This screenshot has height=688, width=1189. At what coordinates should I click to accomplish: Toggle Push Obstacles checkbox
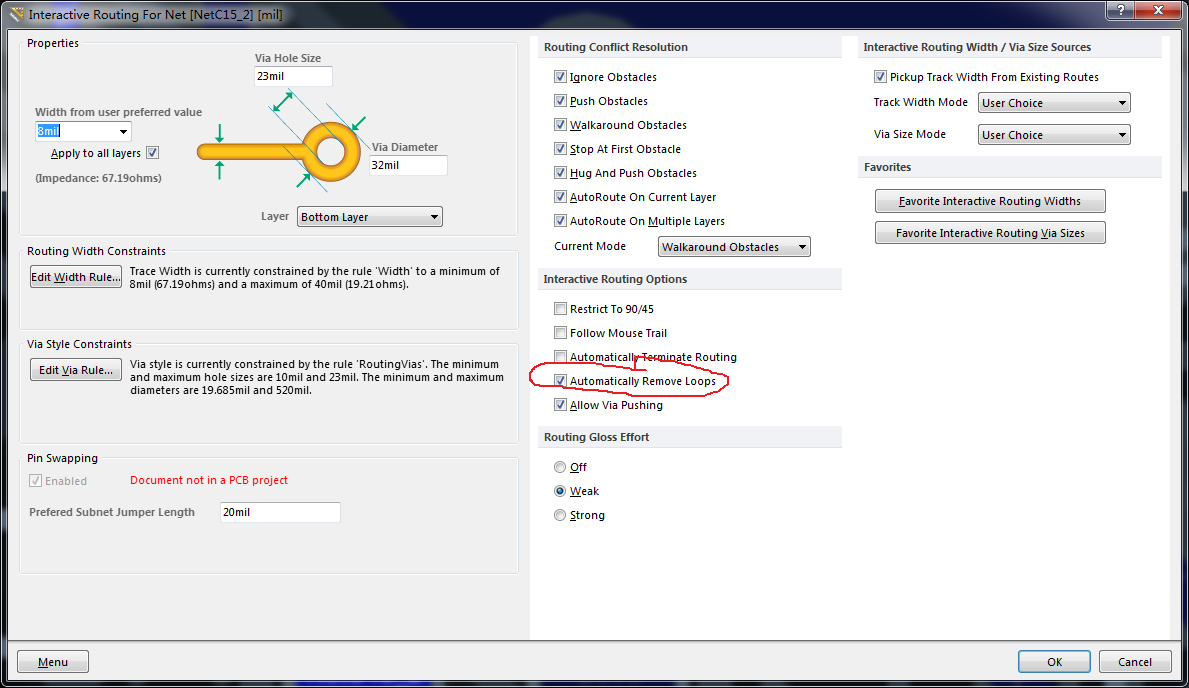pos(560,101)
